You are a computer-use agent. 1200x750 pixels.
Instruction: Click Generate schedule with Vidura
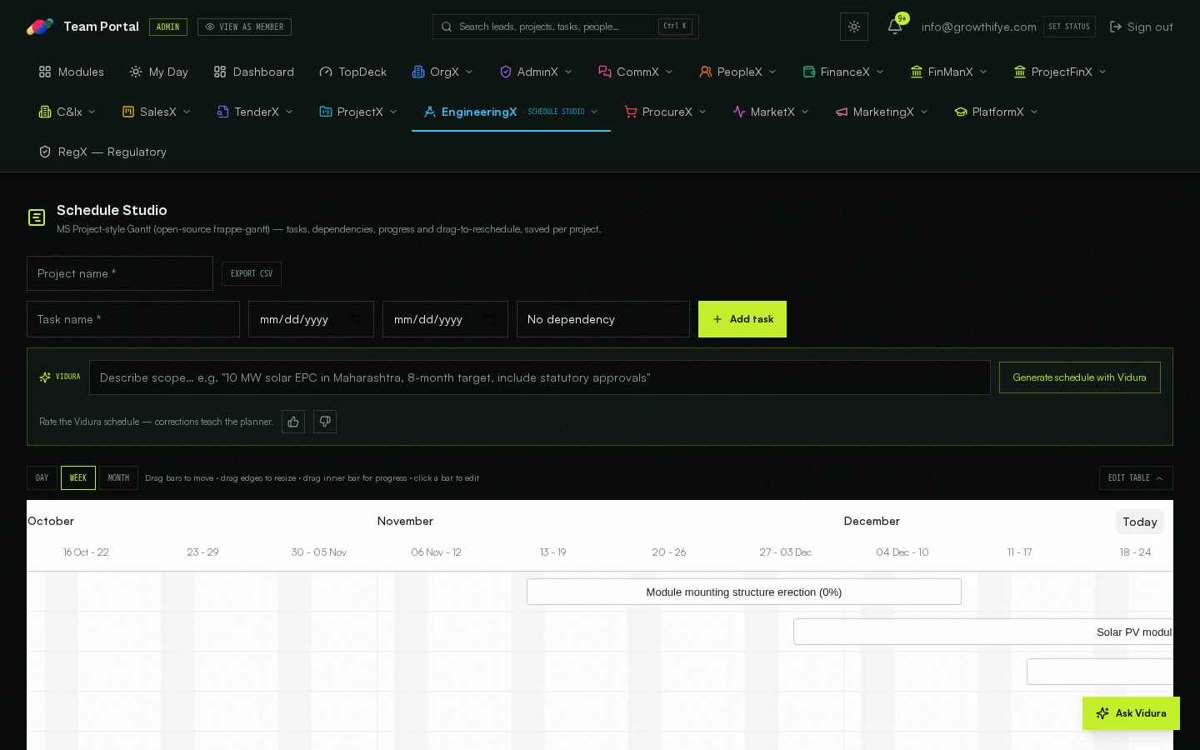click(1079, 377)
